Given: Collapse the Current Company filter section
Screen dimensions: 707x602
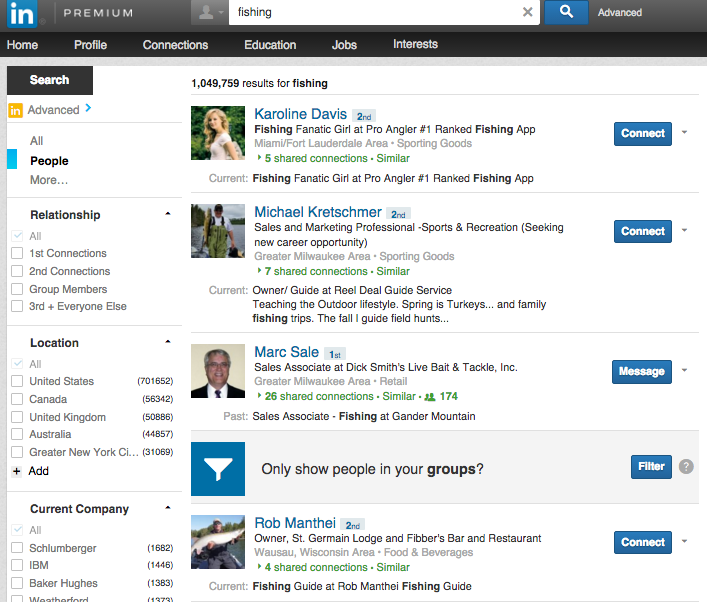Looking at the screenshot, I should point(168,508).
